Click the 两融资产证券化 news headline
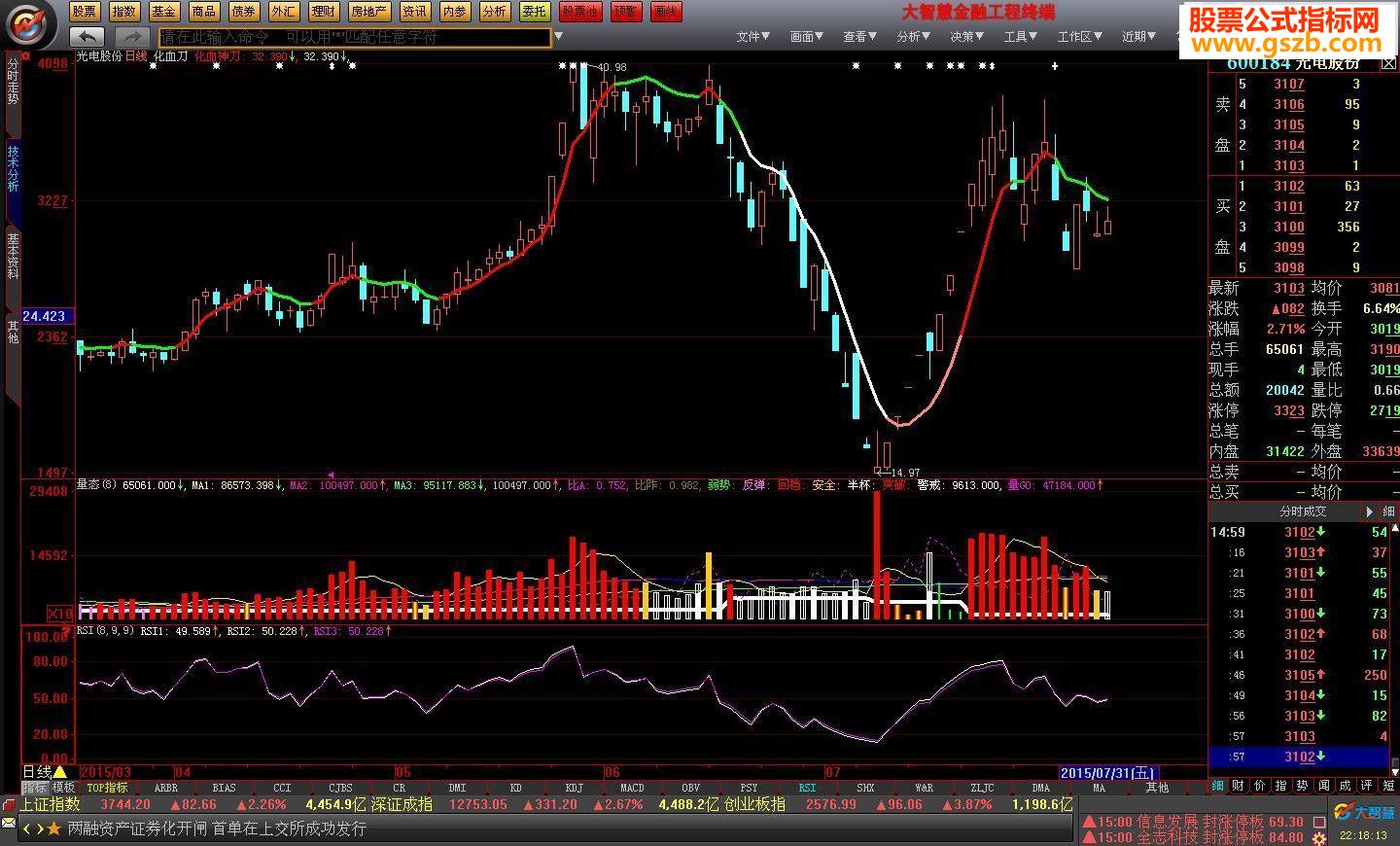The image size is (1400, 846). coord(217,828)
